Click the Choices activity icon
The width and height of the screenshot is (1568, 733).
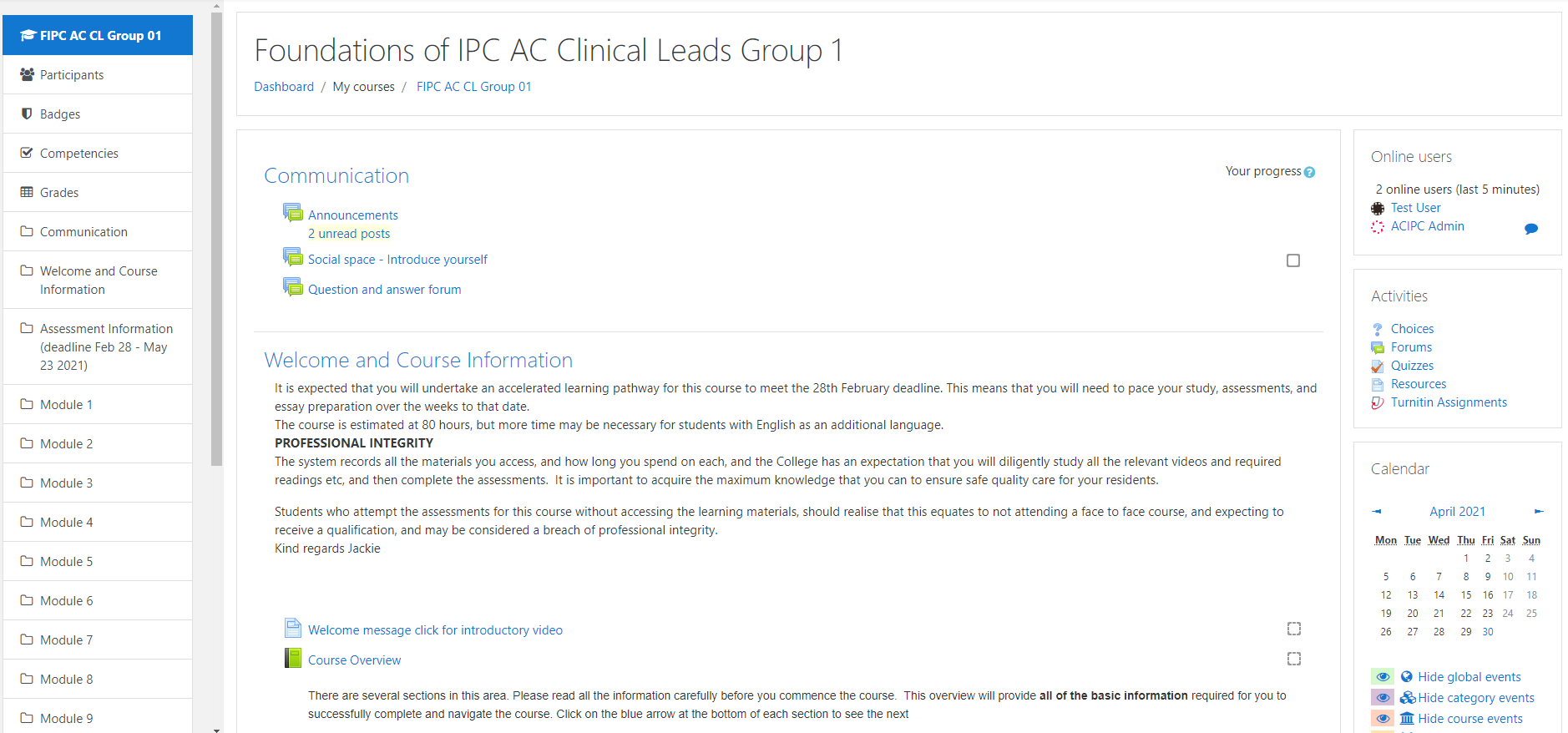(1378, 329)
